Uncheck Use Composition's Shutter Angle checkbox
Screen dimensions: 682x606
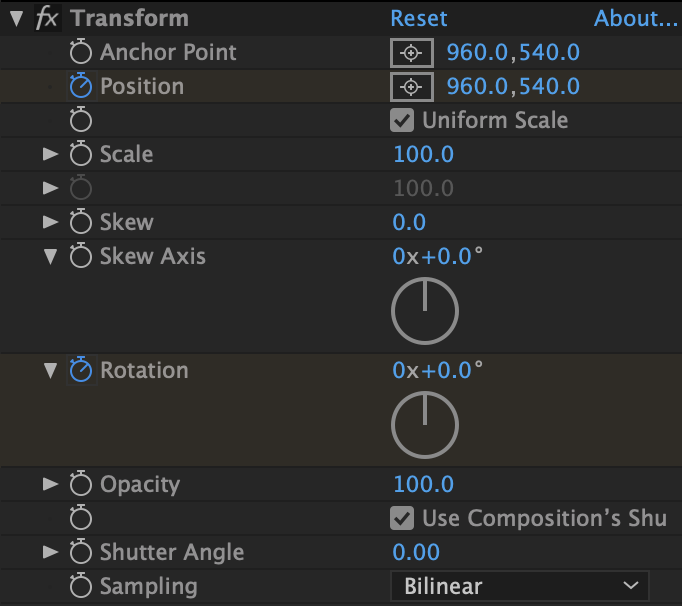pos(402,518)
